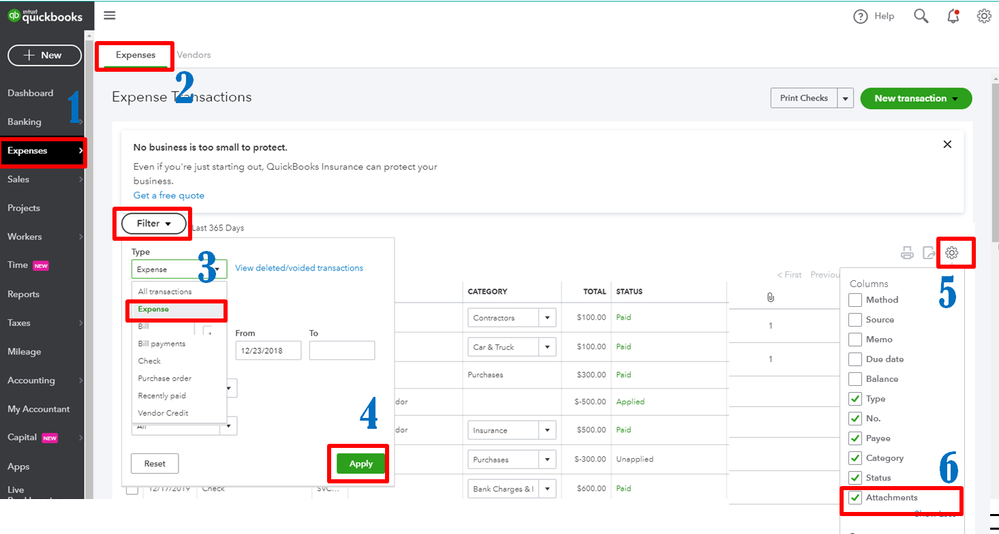Open Mileage in the sidebar
Screen dimensions: 999x534
tap(24, 352)
